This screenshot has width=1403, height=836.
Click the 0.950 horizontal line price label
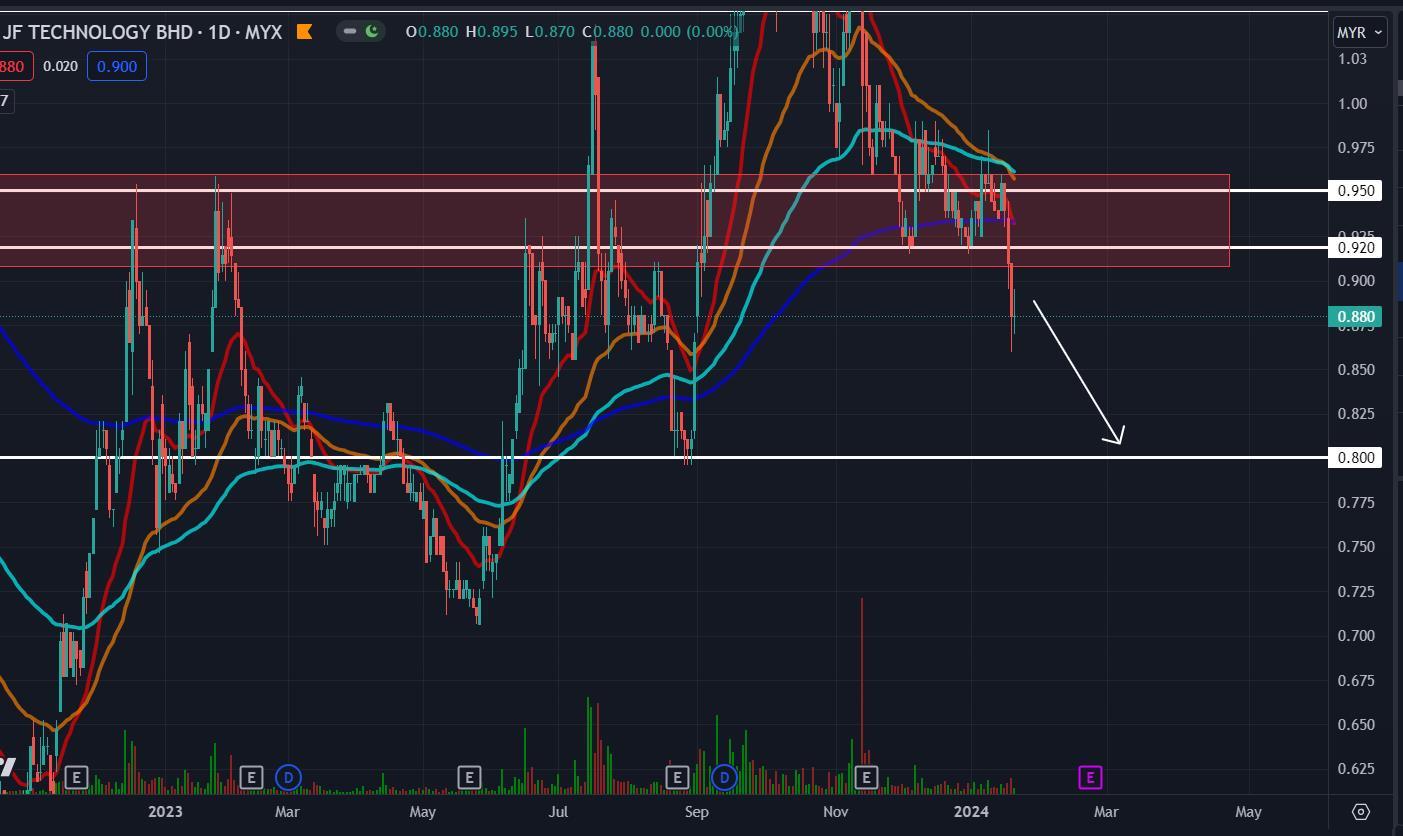click(1354, 190)
